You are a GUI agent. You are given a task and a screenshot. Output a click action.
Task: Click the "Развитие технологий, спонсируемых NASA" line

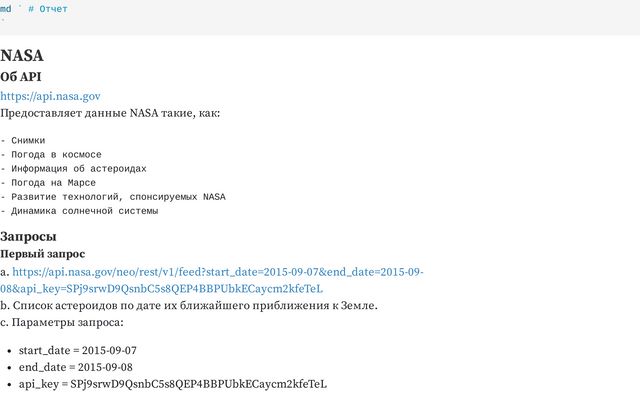click(118, 197)
